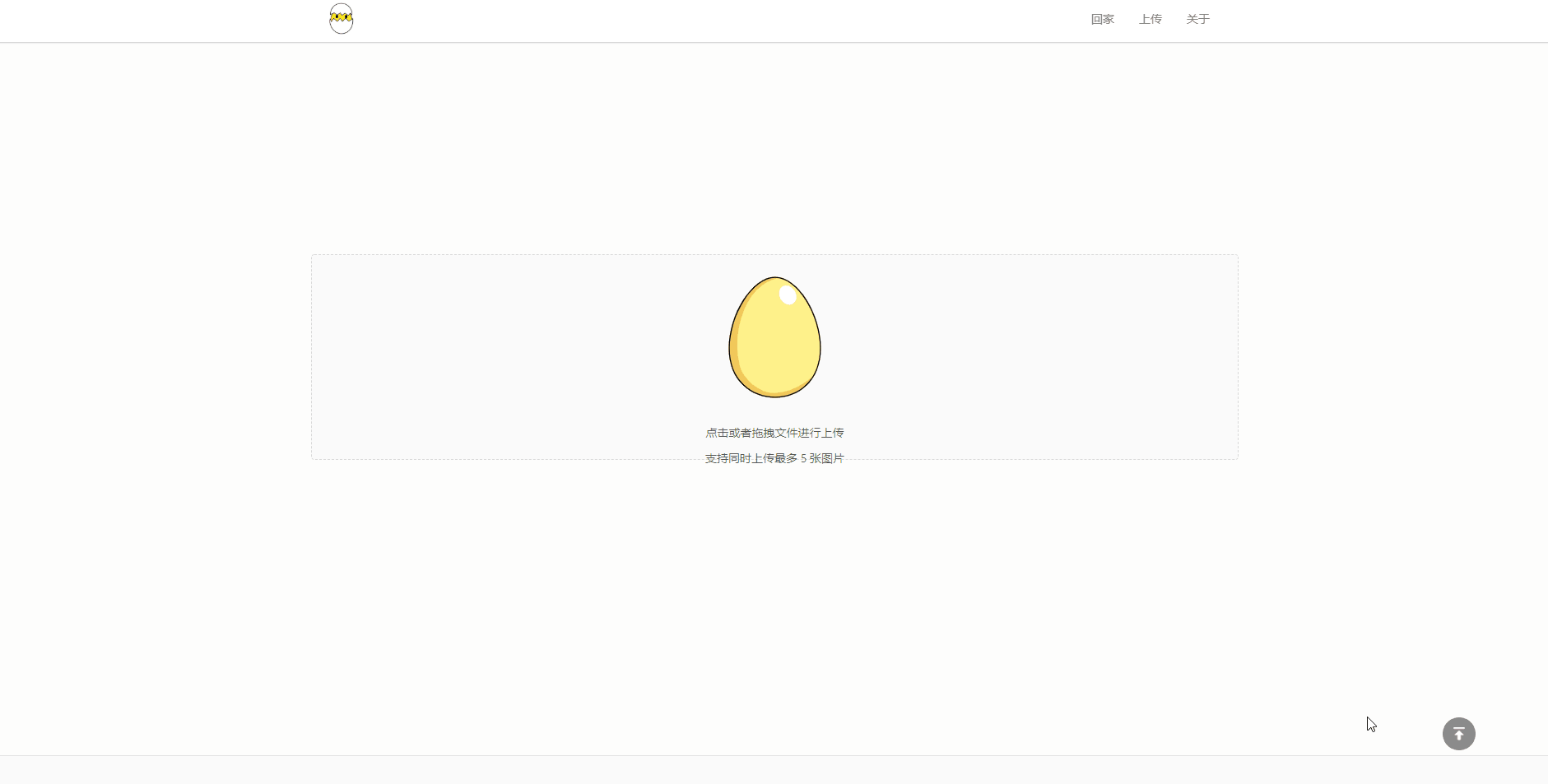Click the cracked egg site logo
Viewport: 1548px width, 784px height.
tap(341, 19)
